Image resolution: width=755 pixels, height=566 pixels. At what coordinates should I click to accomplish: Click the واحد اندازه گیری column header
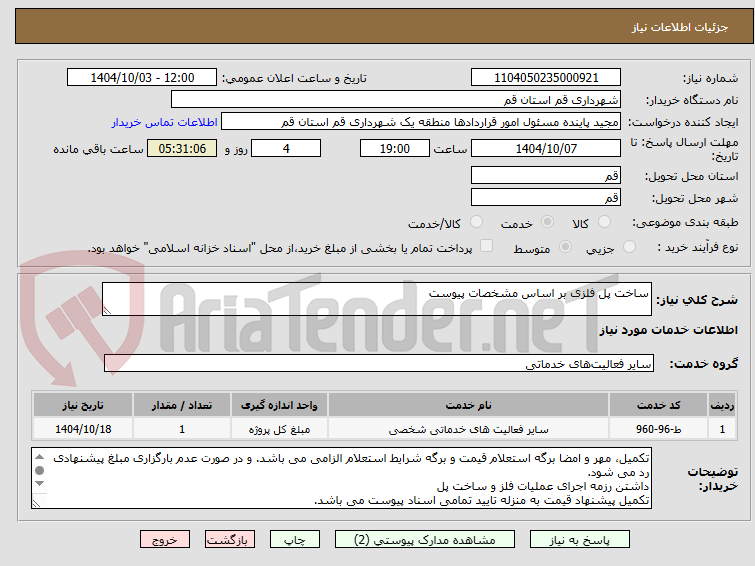pyautogui.click(x=279, y=405)
